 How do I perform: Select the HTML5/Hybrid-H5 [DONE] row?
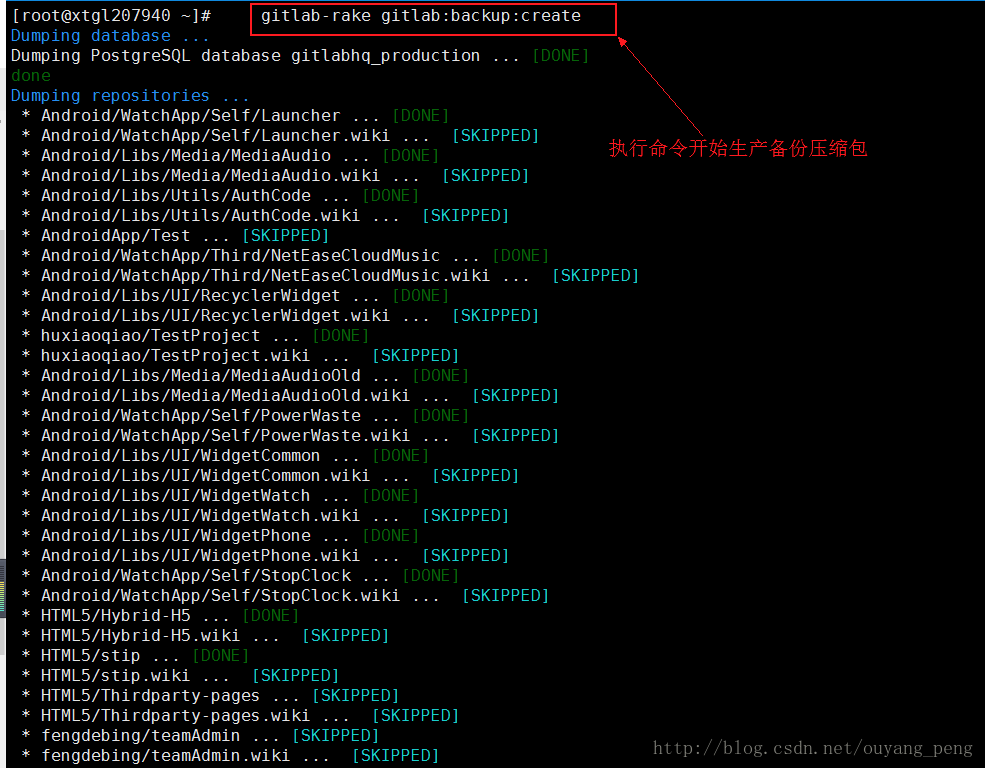click(x=160, y=616)
